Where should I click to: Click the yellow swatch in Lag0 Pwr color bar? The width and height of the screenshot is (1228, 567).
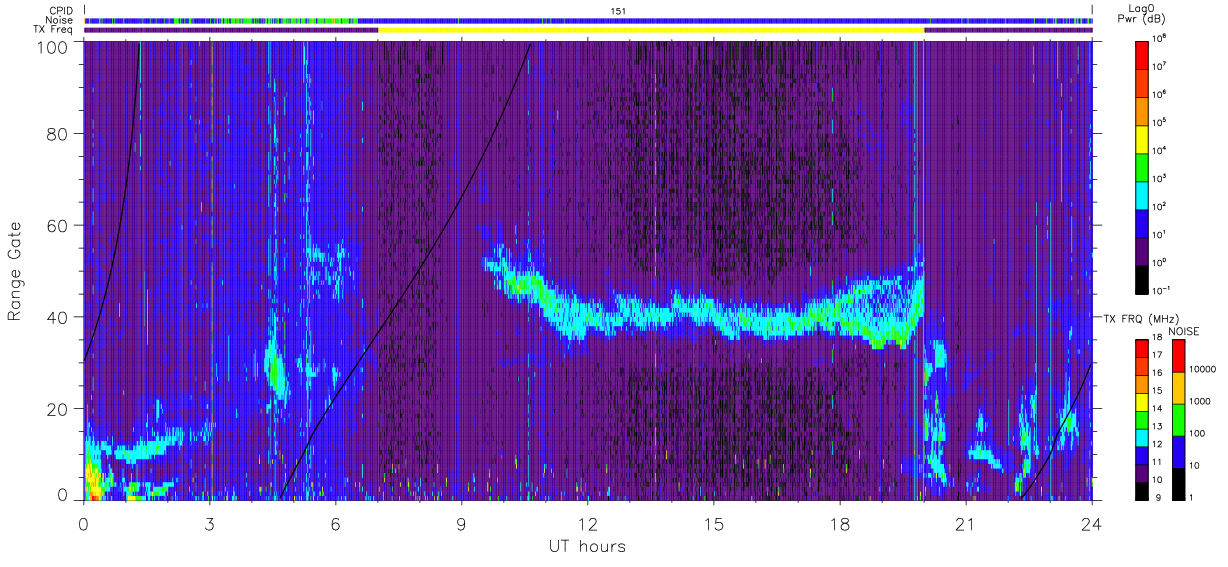[x=1142, y=139]
